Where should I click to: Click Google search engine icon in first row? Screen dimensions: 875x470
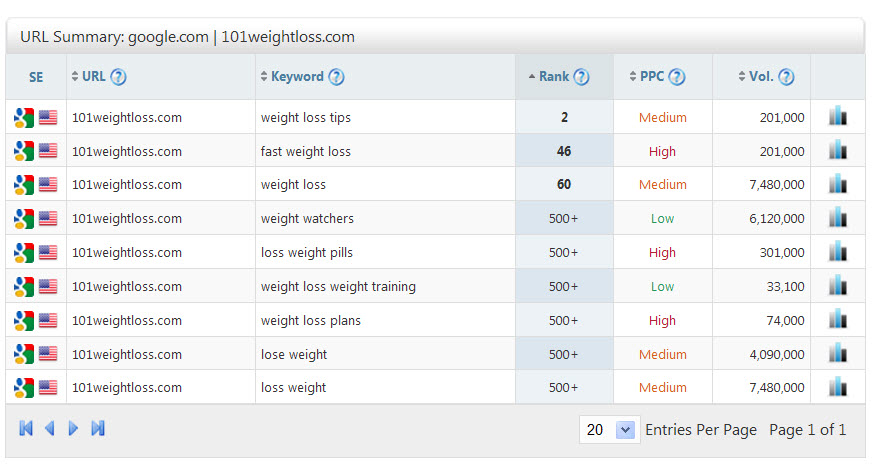[x=24, y=117]
